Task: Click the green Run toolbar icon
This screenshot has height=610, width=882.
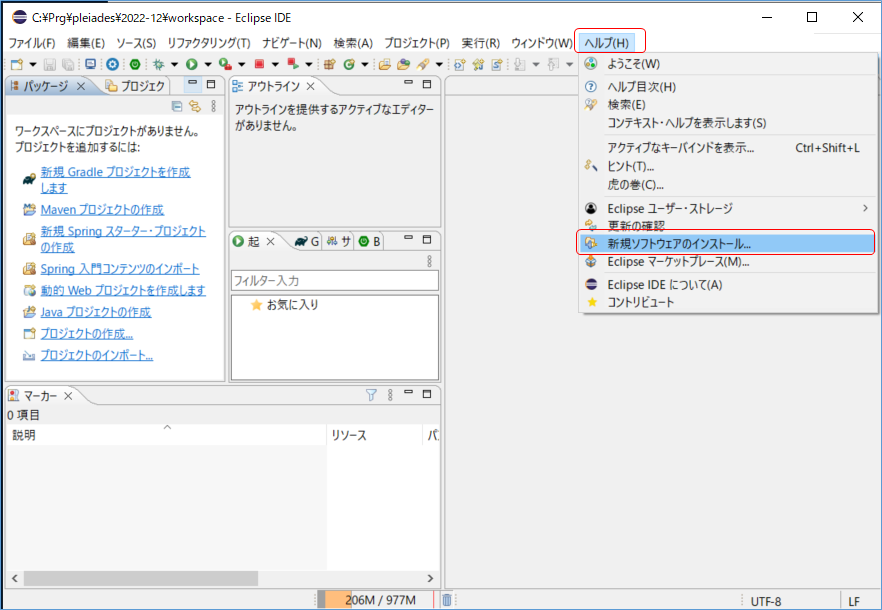Action: pos(192,64)
